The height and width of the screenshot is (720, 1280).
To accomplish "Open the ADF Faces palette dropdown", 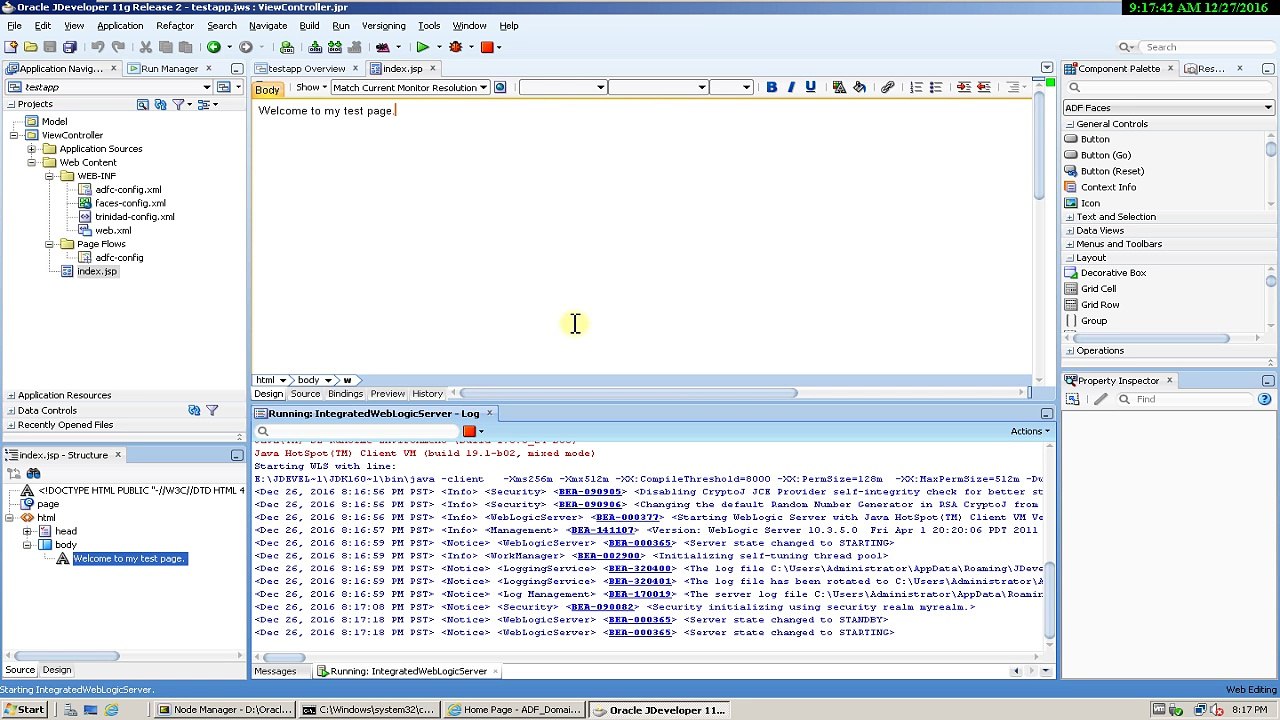I will pyautogui.click(x=1168, y=107).
